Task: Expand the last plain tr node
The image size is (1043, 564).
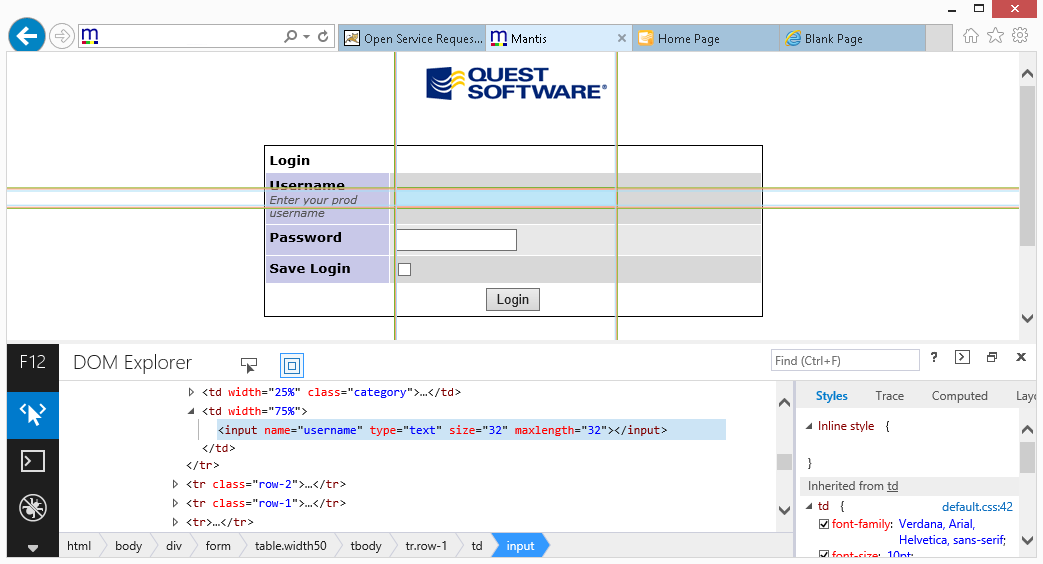Action: (x=175, y=522)
